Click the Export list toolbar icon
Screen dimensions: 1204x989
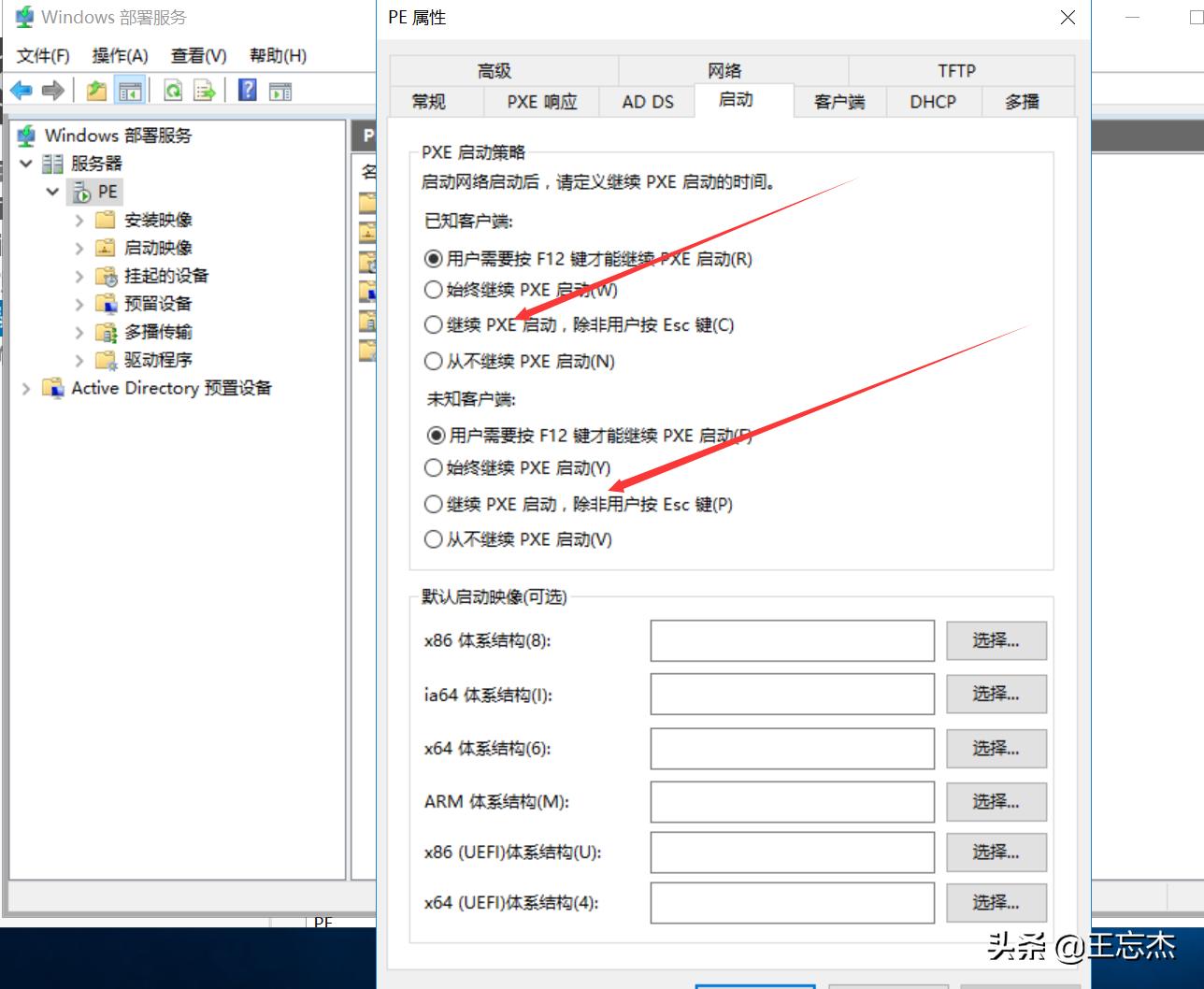(x=204, y=90)
